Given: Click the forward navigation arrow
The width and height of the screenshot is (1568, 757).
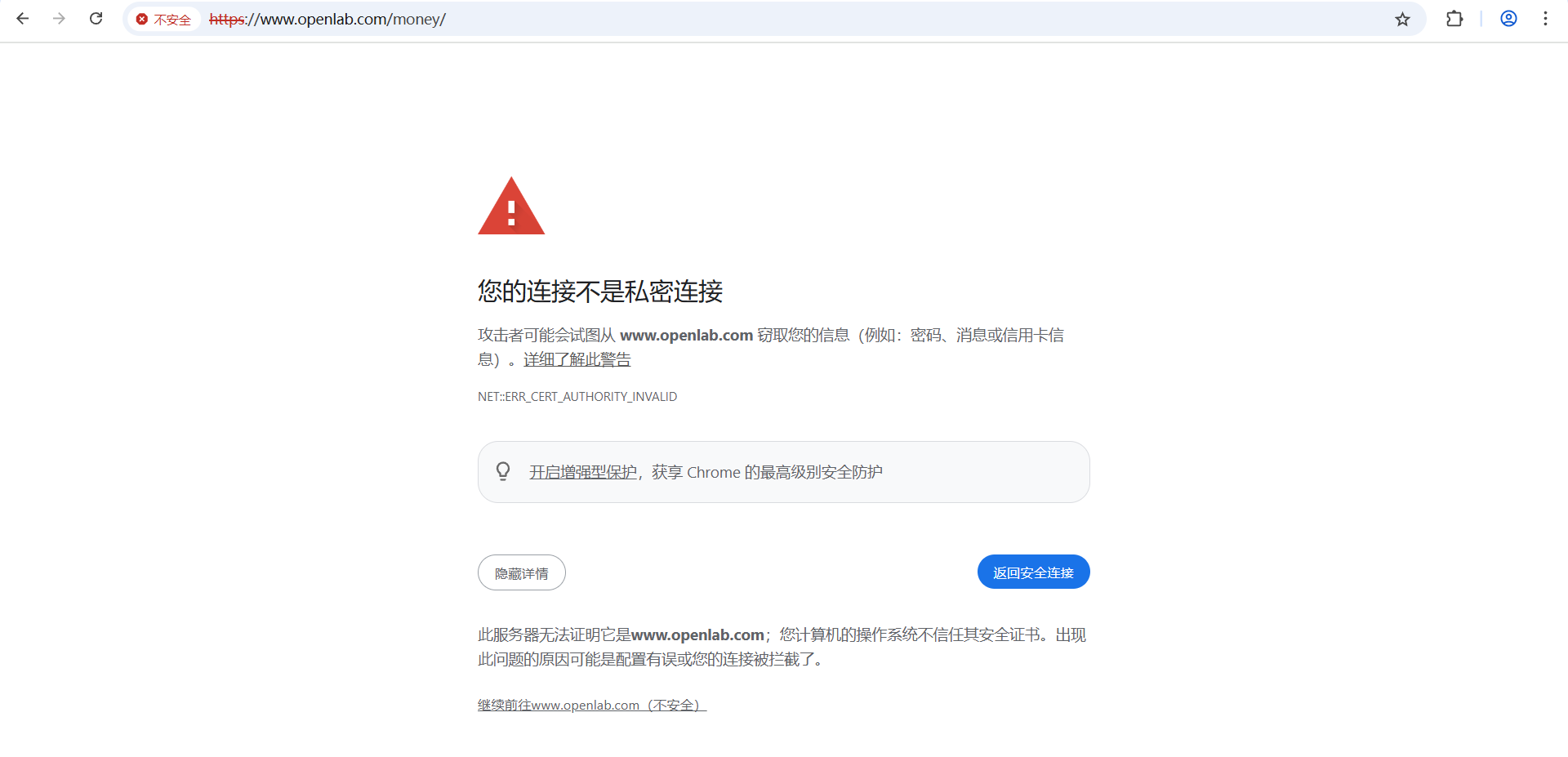Looking at the screenshot, I should (x=59, y=19).
